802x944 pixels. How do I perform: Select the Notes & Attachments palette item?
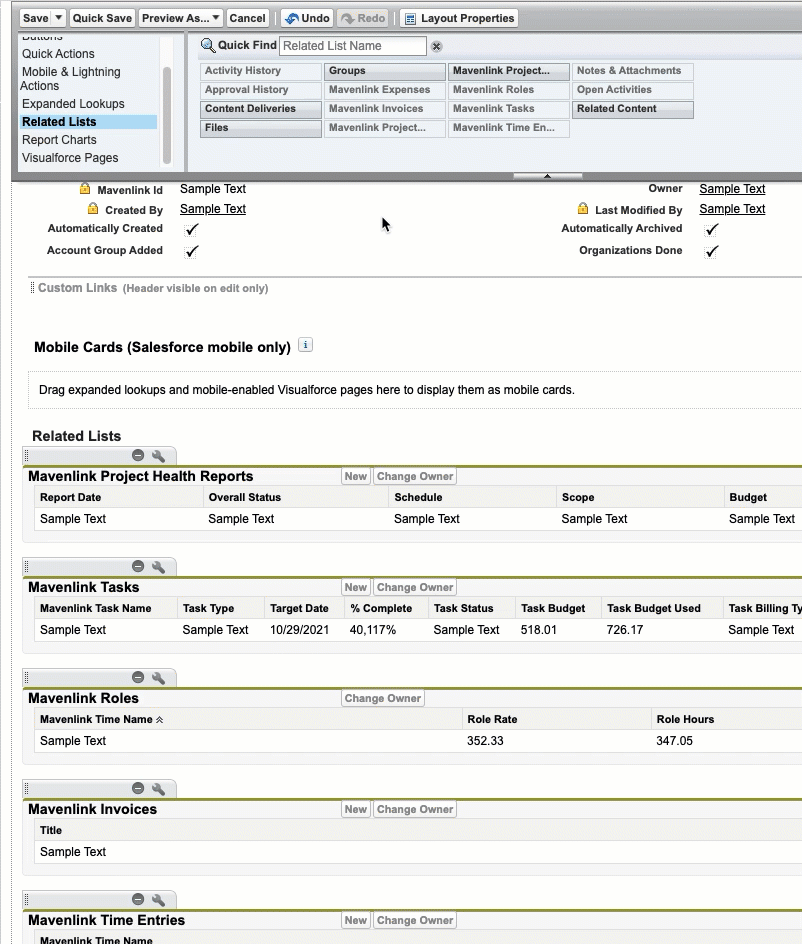(633, 71)
